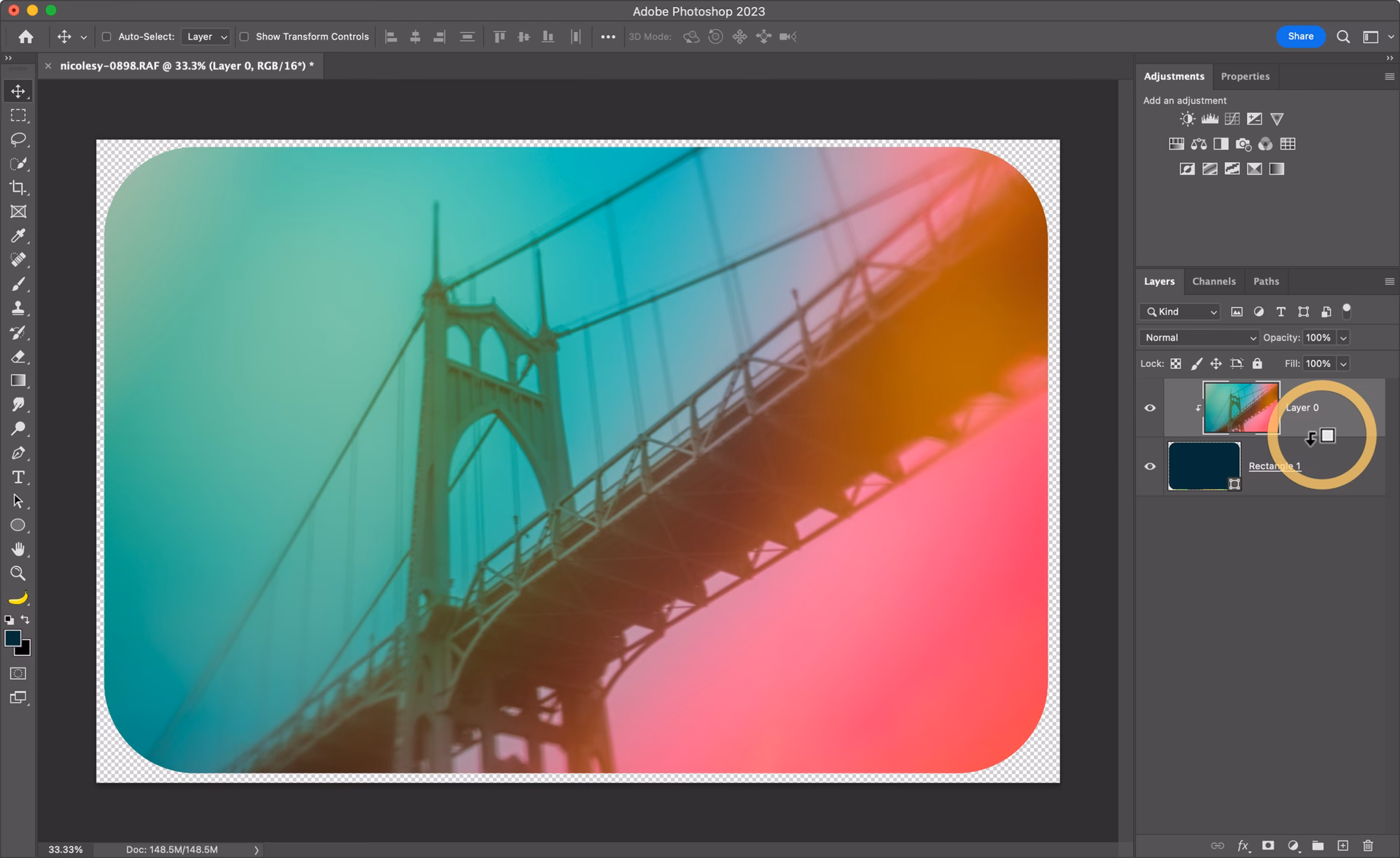Image resolution: width=1400 pixels, height=858 pixels.
Task: Choose the Eyedropper tool
Action: (x=18, y=236)
